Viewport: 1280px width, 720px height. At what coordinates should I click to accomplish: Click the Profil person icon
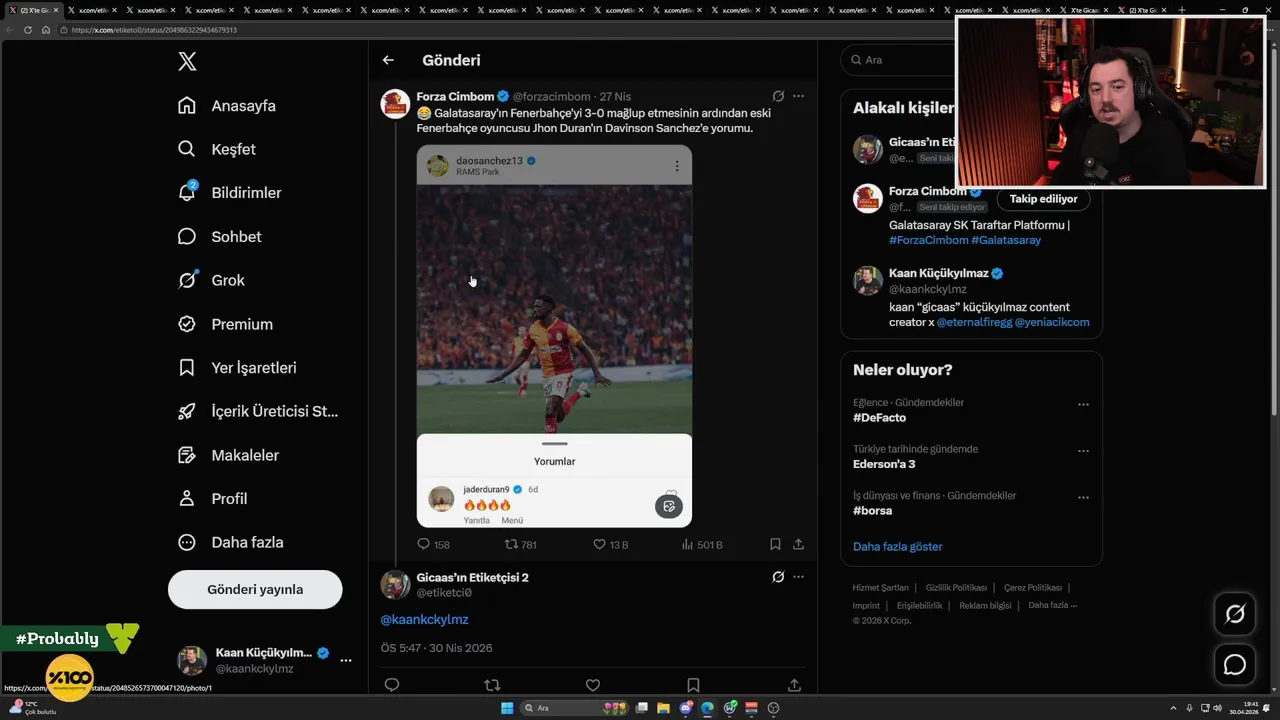coord(187,498)
